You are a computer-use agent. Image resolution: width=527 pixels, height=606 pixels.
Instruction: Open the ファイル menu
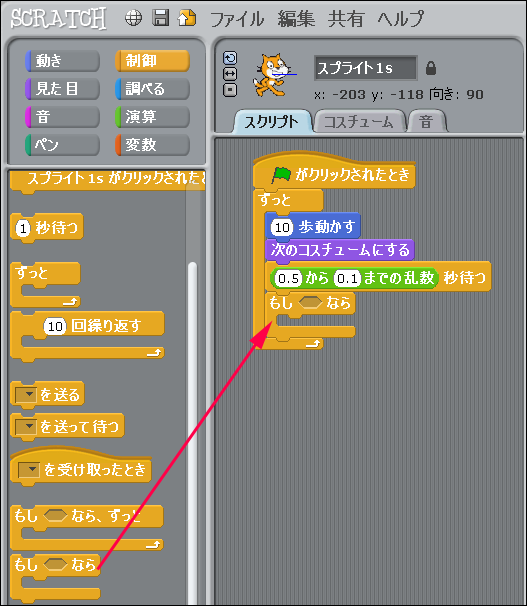pos(237,19)
